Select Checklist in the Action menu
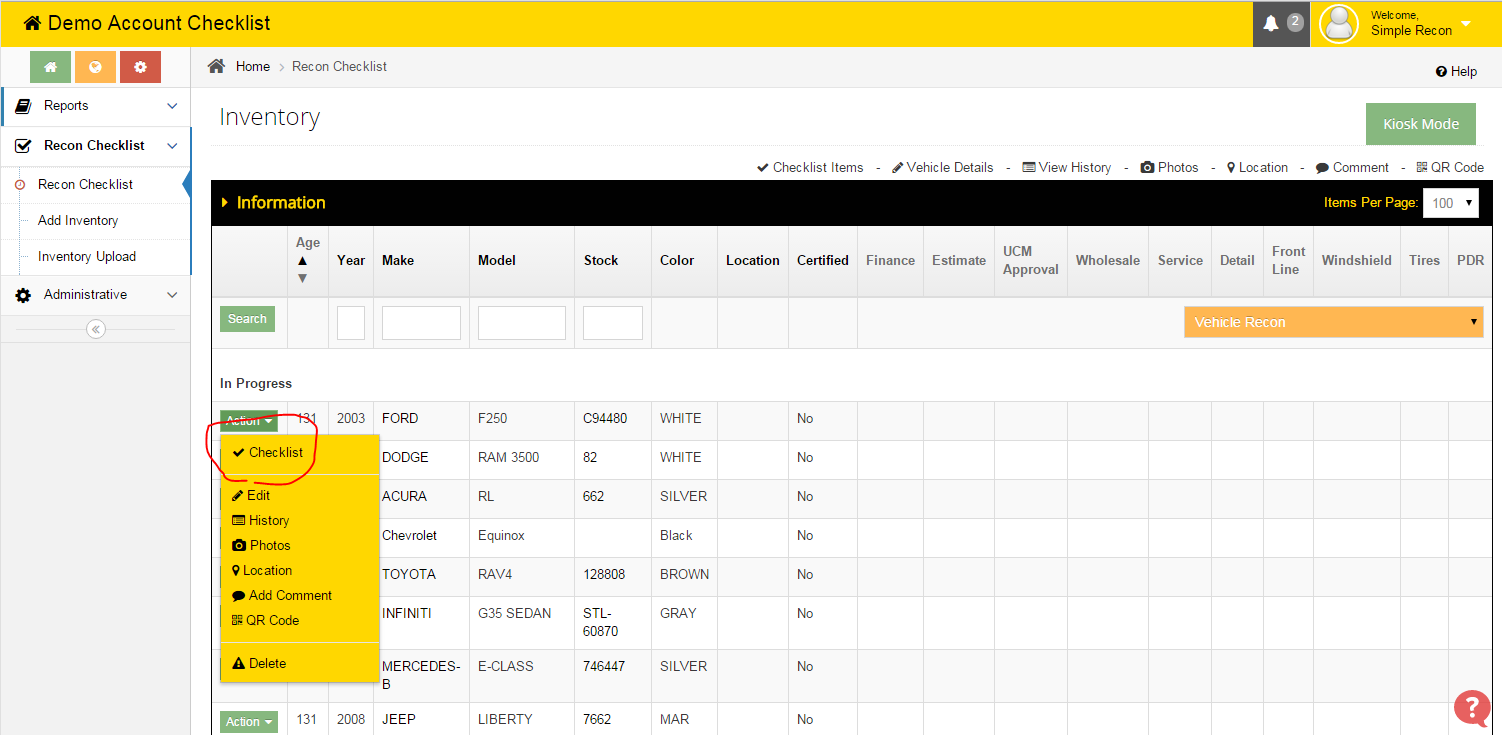 [x=268, y=452]
